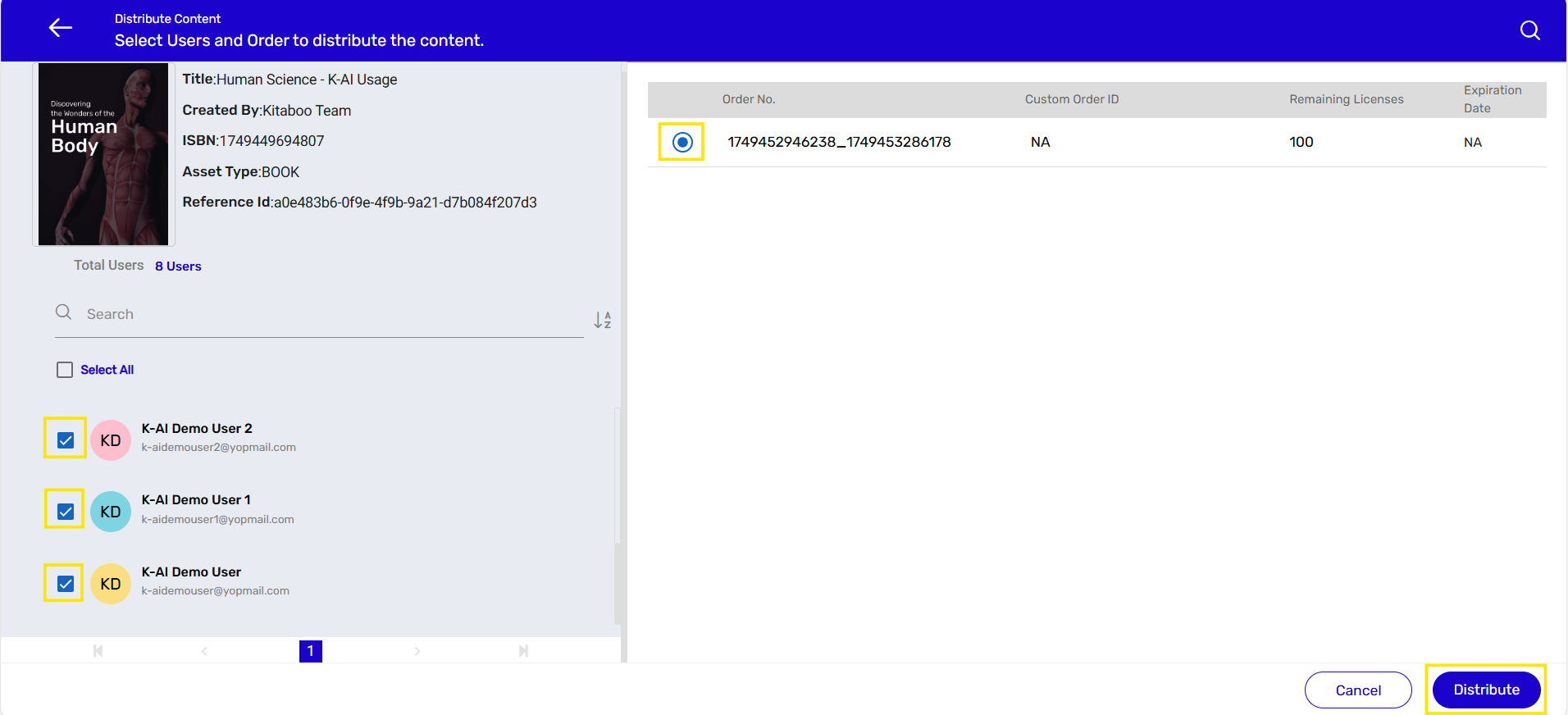Click the Expiration Date column header
This screenshot has width=1568, height=715.
[x=1493, y=99]
